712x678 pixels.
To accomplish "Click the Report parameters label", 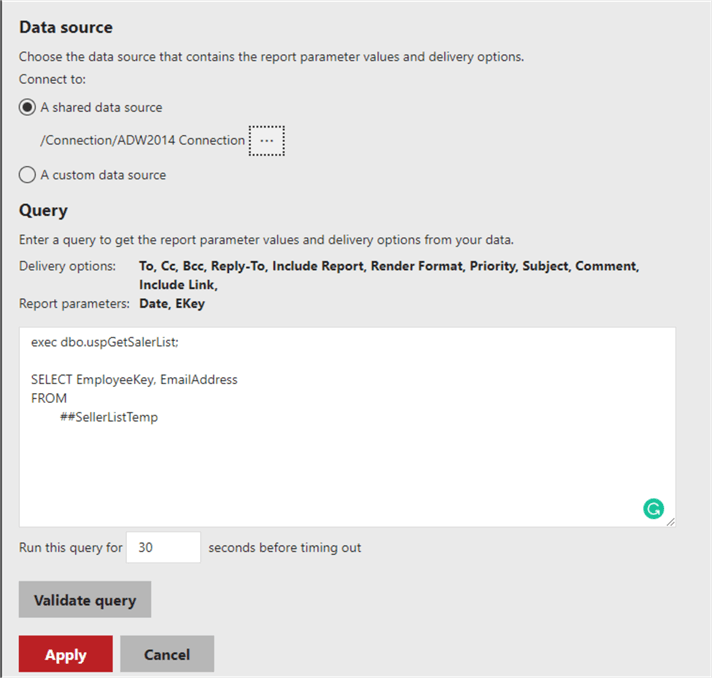I will 74,303.
